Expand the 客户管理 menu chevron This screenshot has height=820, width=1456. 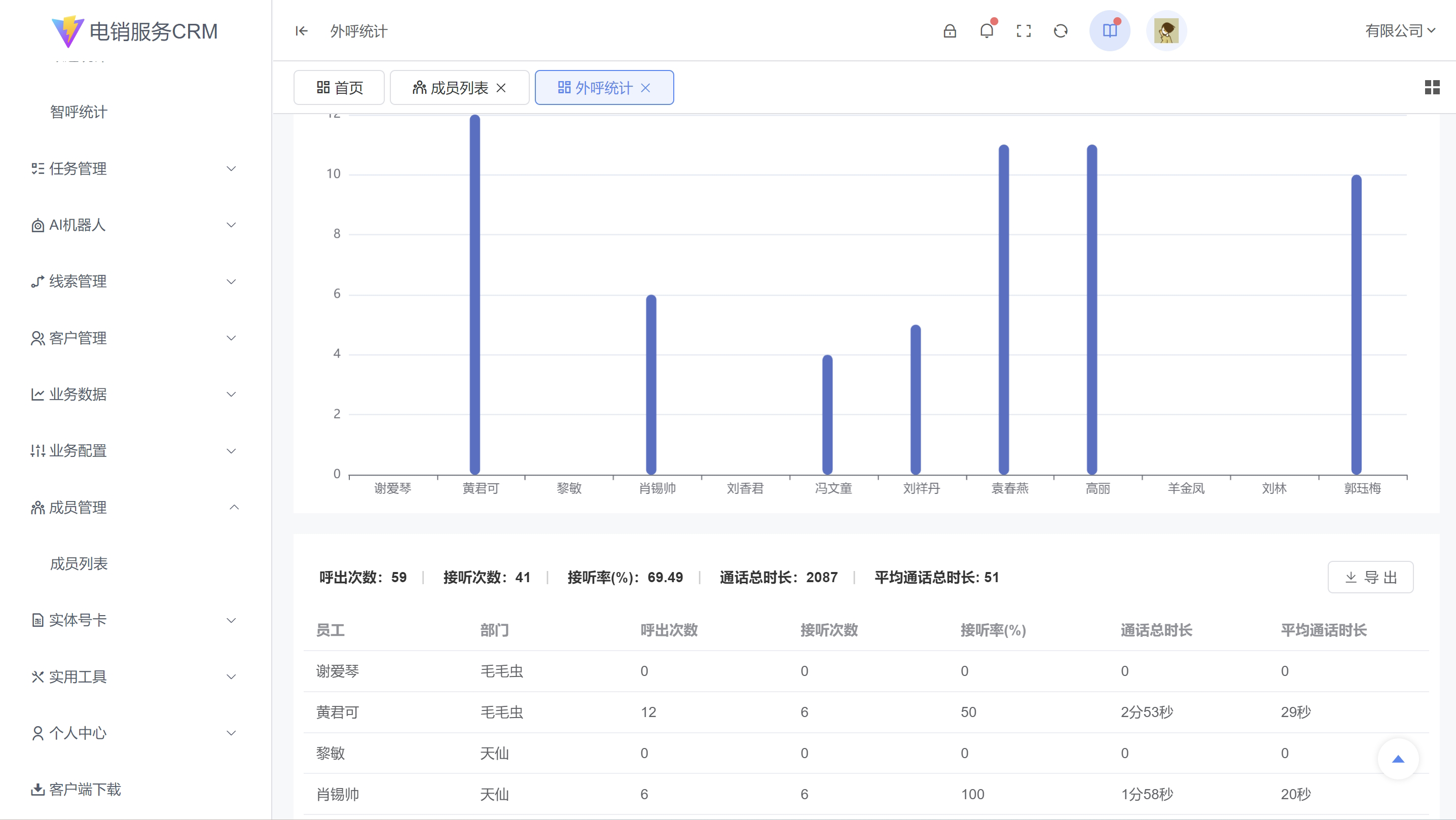[x=231, y=338]
